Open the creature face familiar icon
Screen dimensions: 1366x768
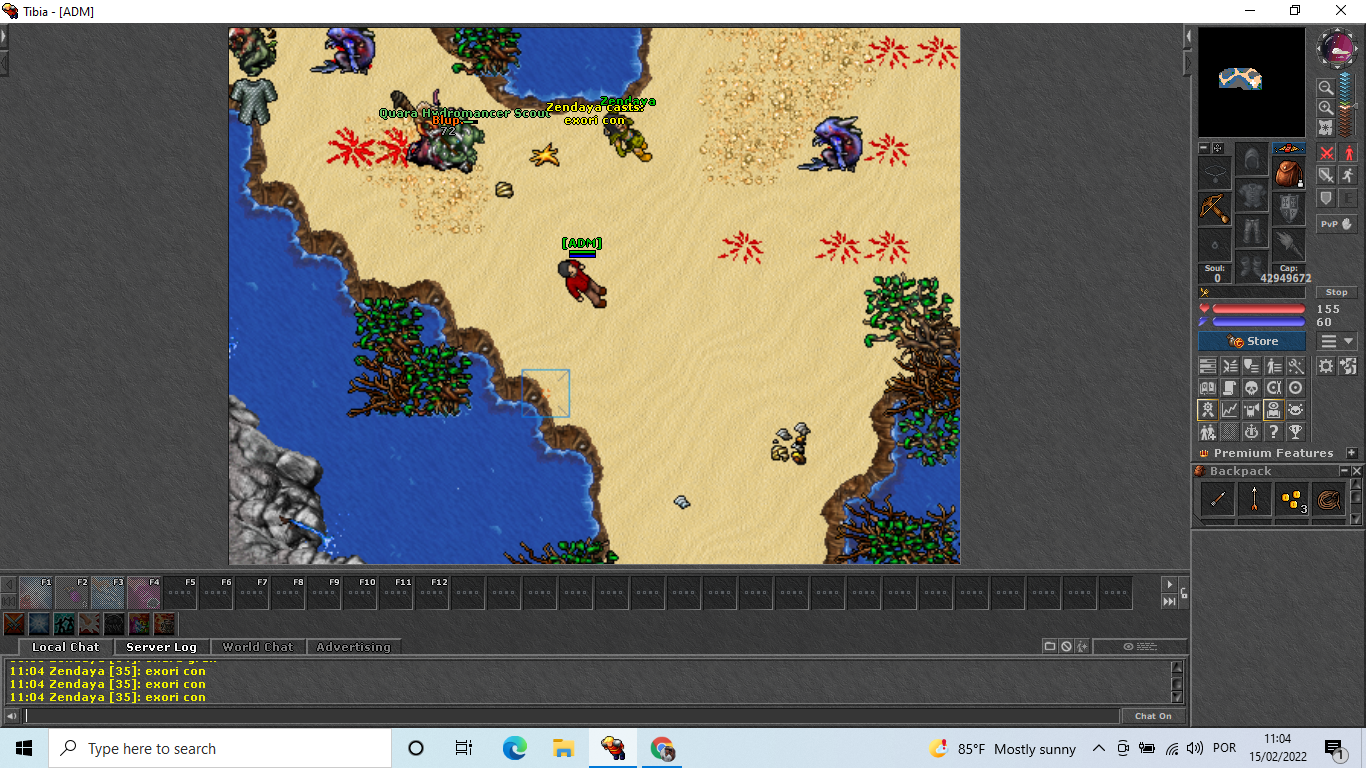coord(1296,410)
